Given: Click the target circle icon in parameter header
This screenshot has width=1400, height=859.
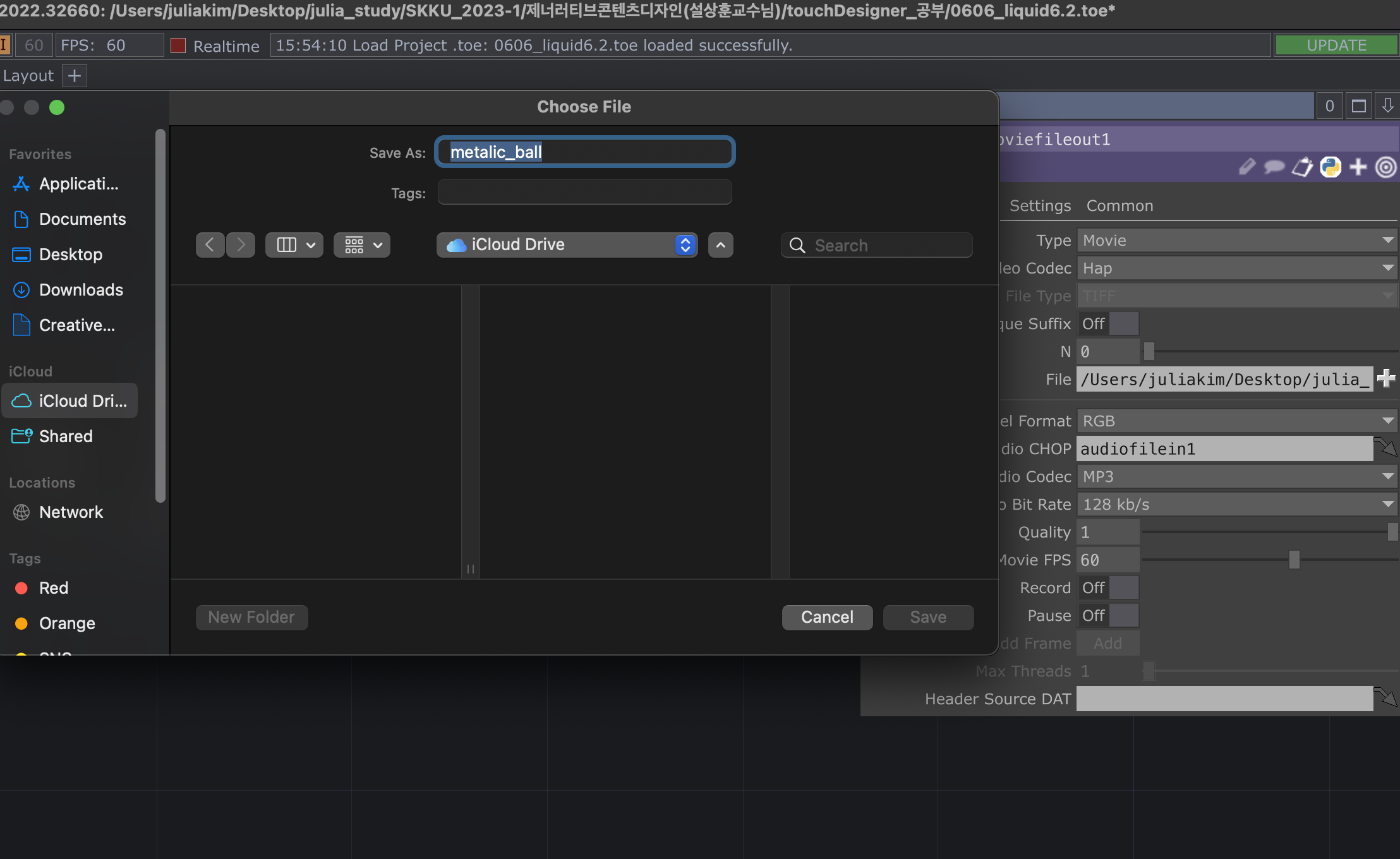Looking at the screenshot, I should tap(1385, 167).
